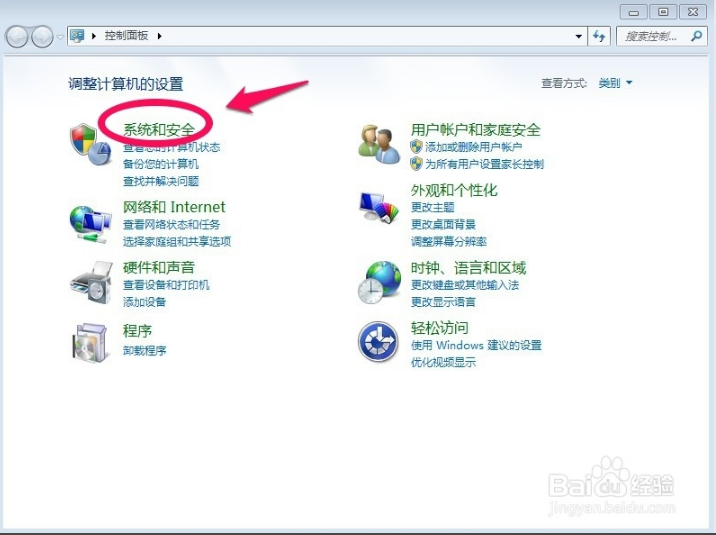This screenshot has height=535, width=716.
Task: Expand the arrow after 控制面板 in the breadcrumb
Action: click(x=159, y=36)
